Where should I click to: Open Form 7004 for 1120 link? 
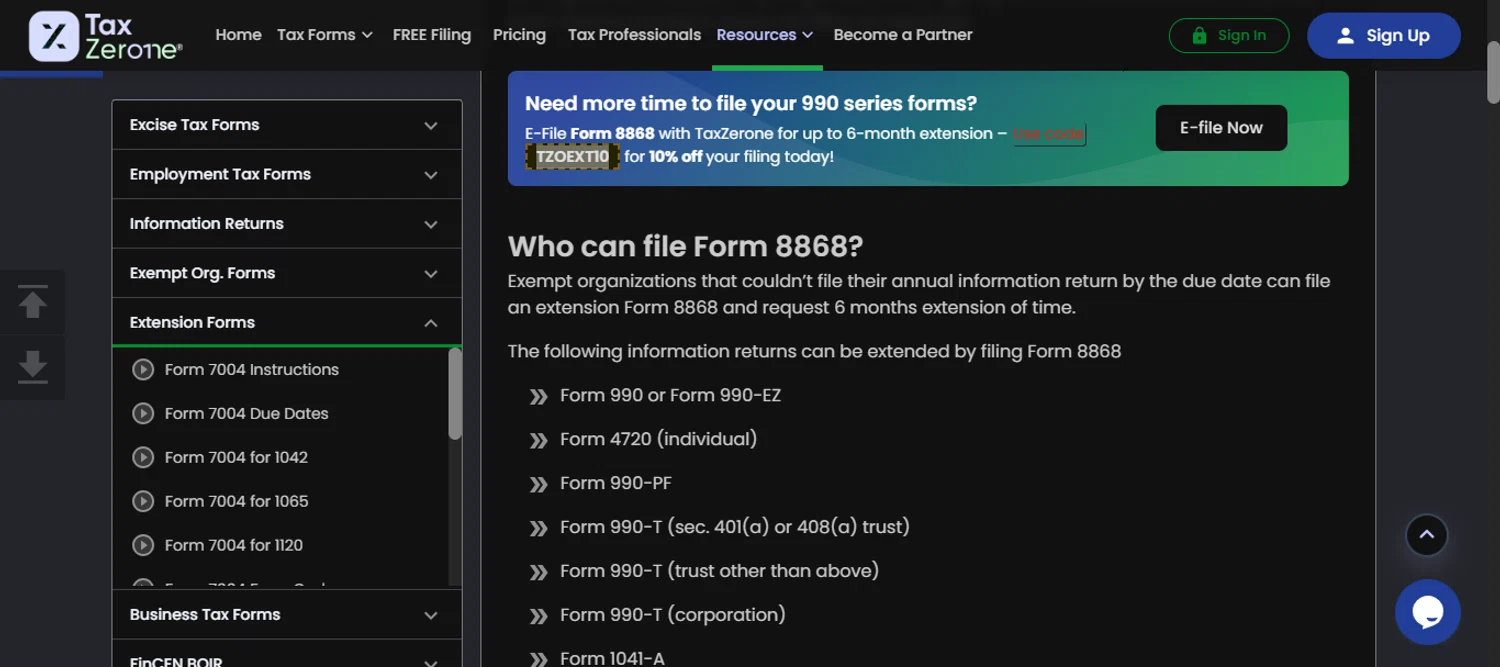coord(234,545)
